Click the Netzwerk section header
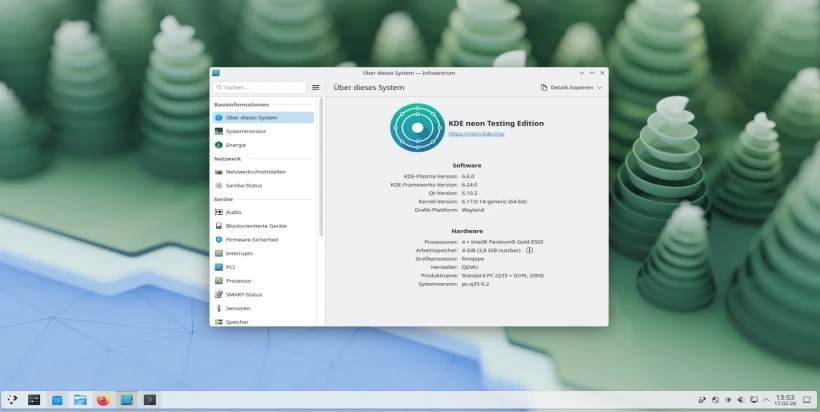 point(227,158)
